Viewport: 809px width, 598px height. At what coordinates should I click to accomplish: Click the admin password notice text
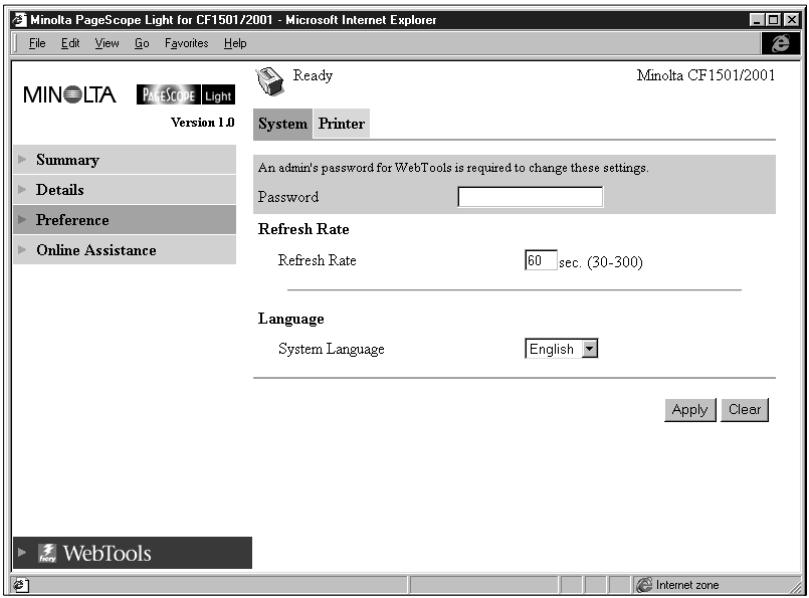[453, 168]
